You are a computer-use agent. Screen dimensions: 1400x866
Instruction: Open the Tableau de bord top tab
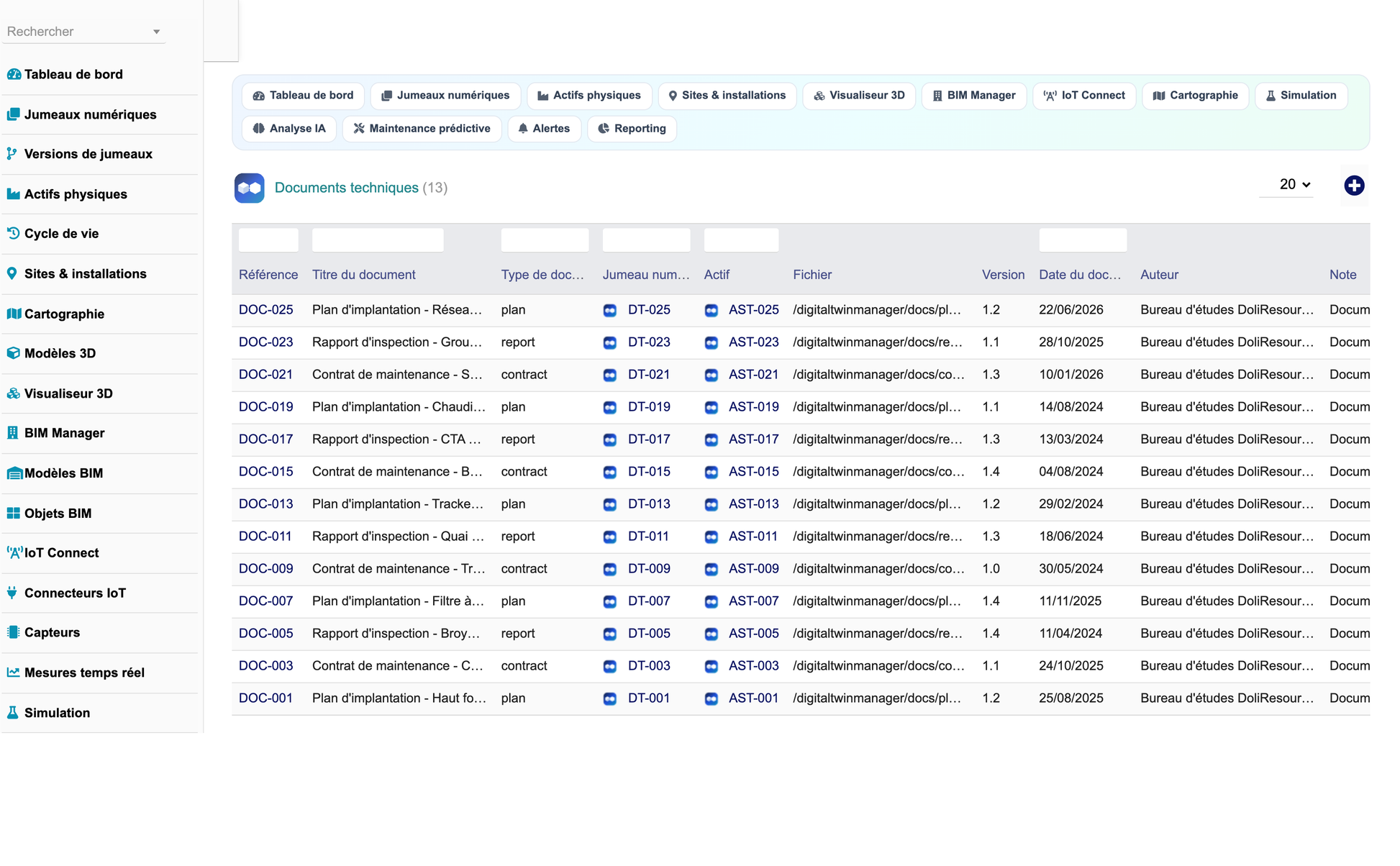(x=303, y=96)
